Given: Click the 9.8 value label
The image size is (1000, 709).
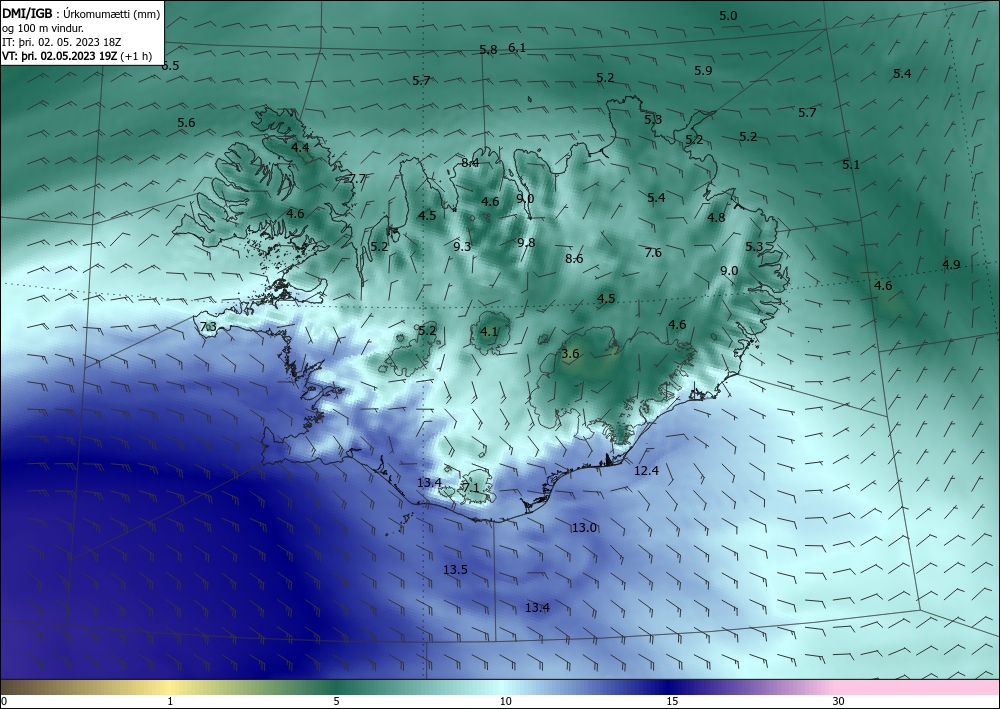Looking at the screenshot, I should [x=526, y=243].
